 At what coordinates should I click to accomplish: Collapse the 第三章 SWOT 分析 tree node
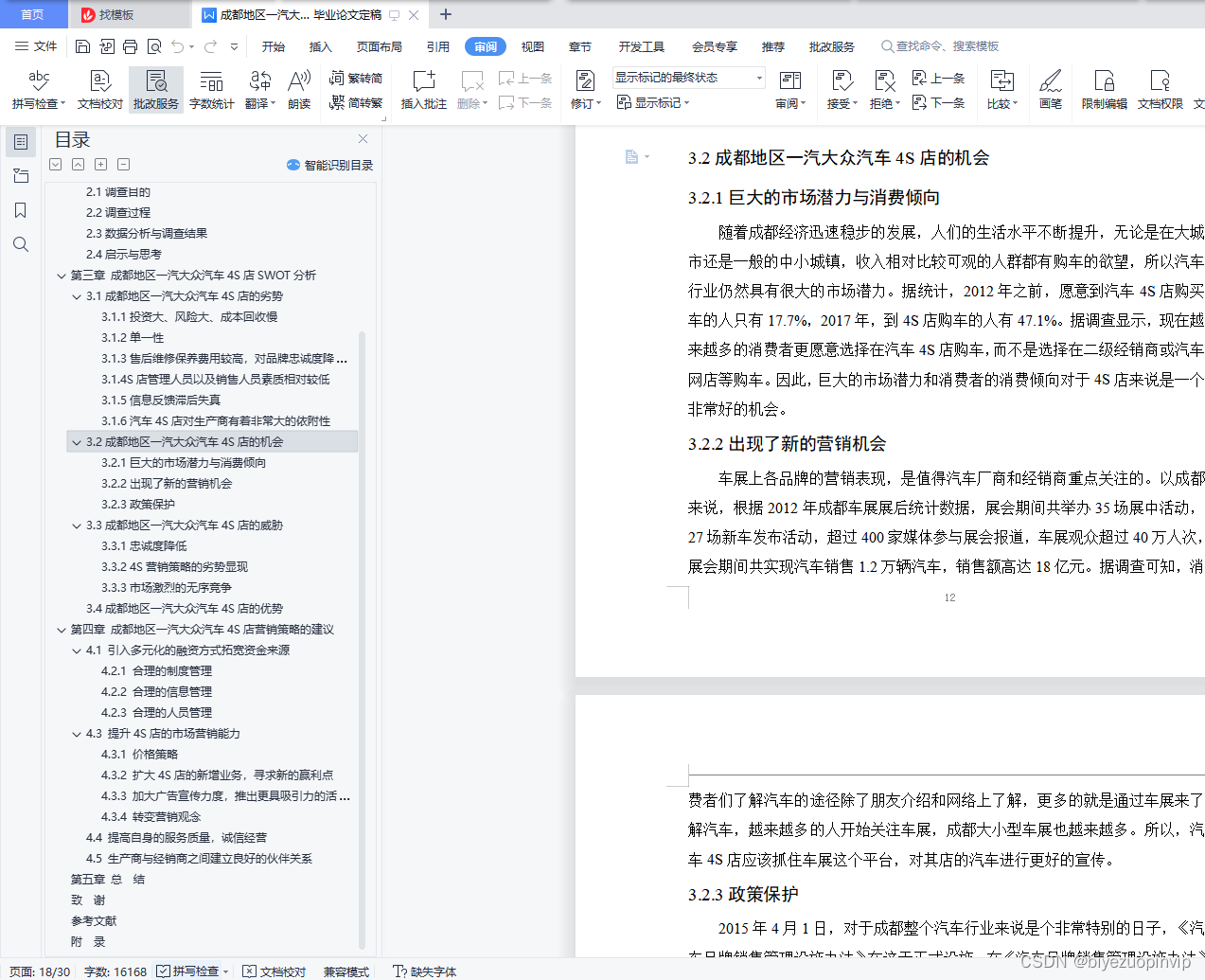click(x=62, y=276)
